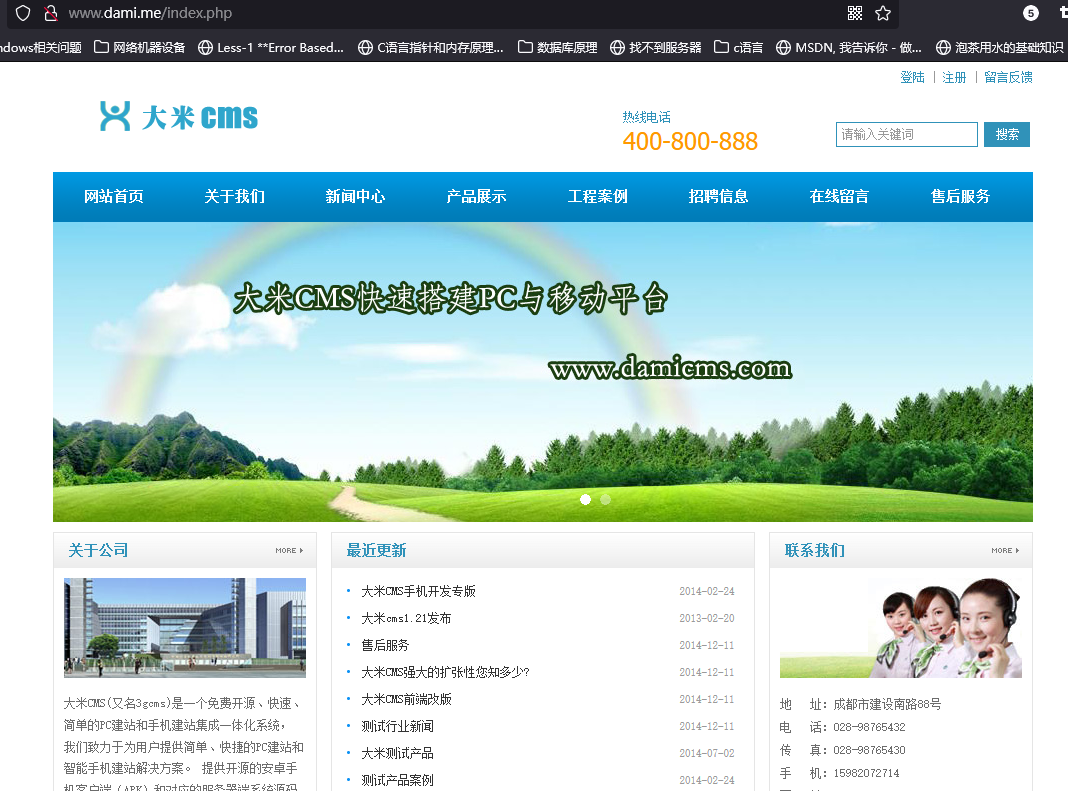The image size is (1068, 791).
Task: Select the first carousel indicator dot
Action: pos(585,499)
